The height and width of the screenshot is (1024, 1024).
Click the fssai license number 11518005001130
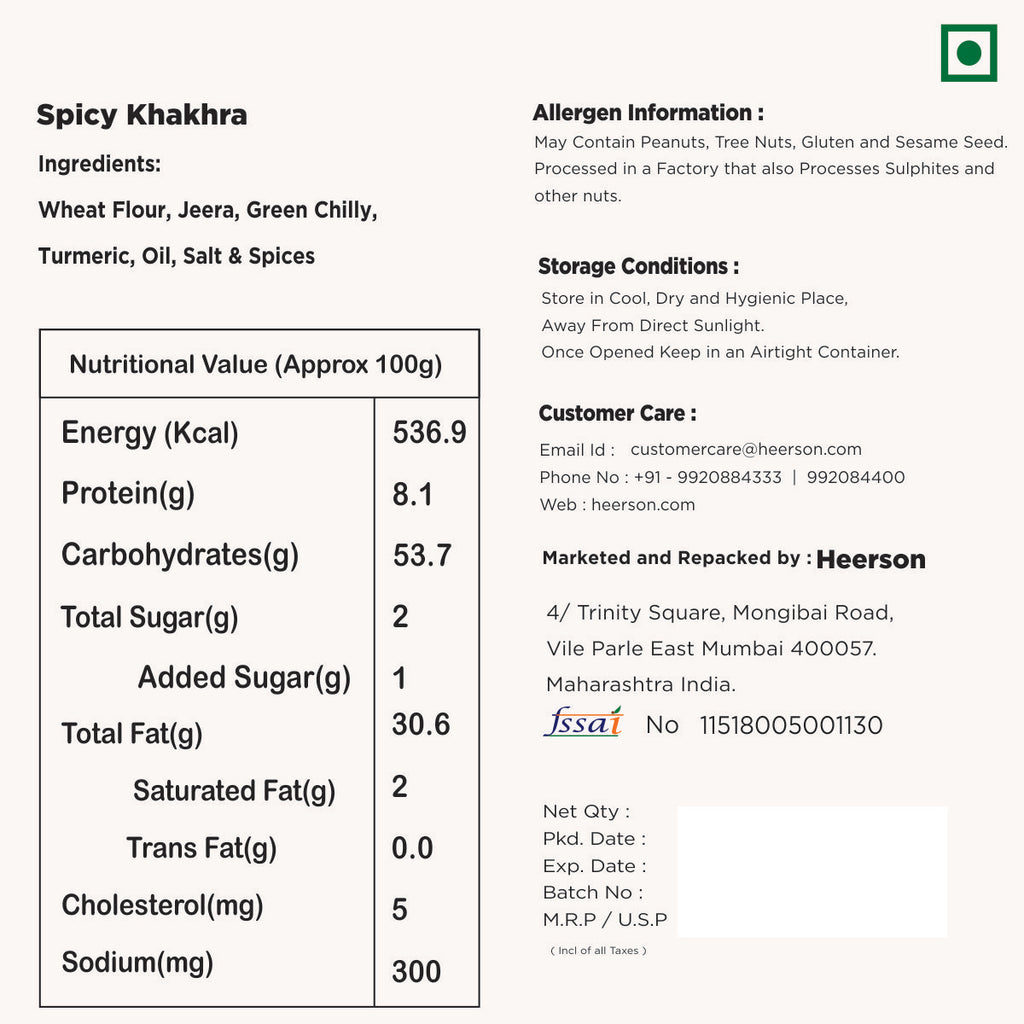click(790, 726)
